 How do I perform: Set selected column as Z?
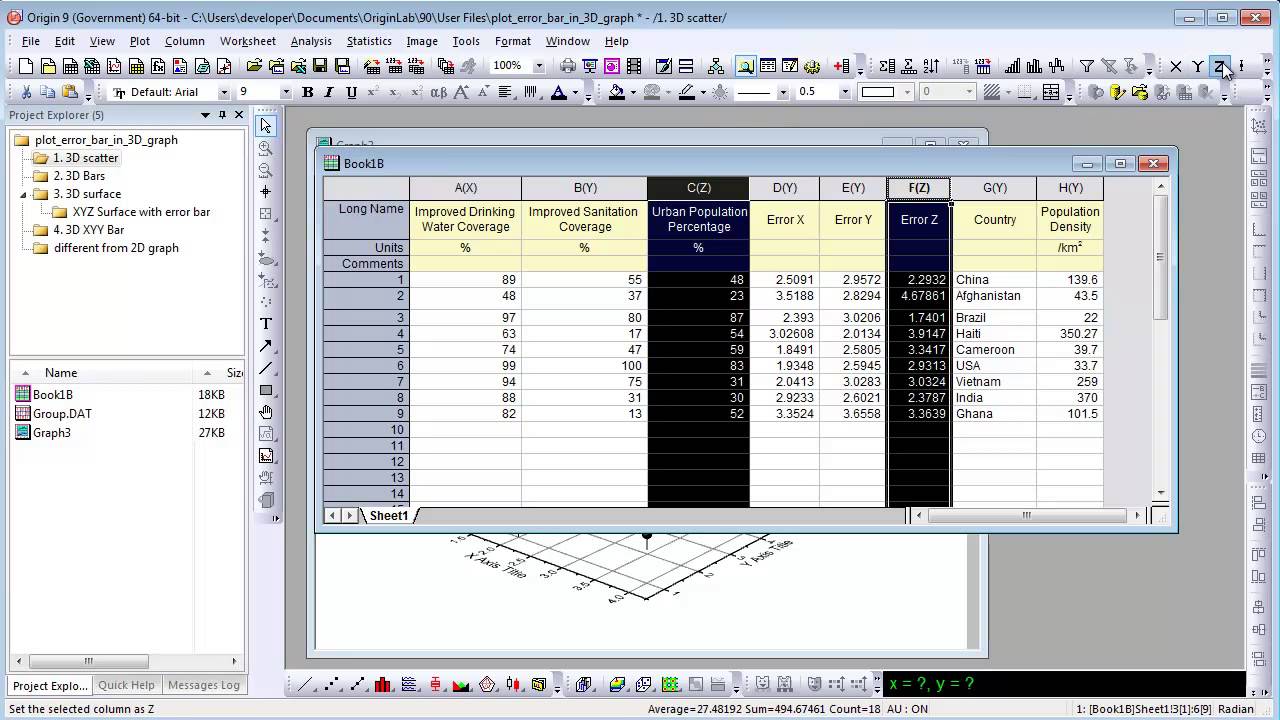pyautogui.click(x=1220, y=66)
